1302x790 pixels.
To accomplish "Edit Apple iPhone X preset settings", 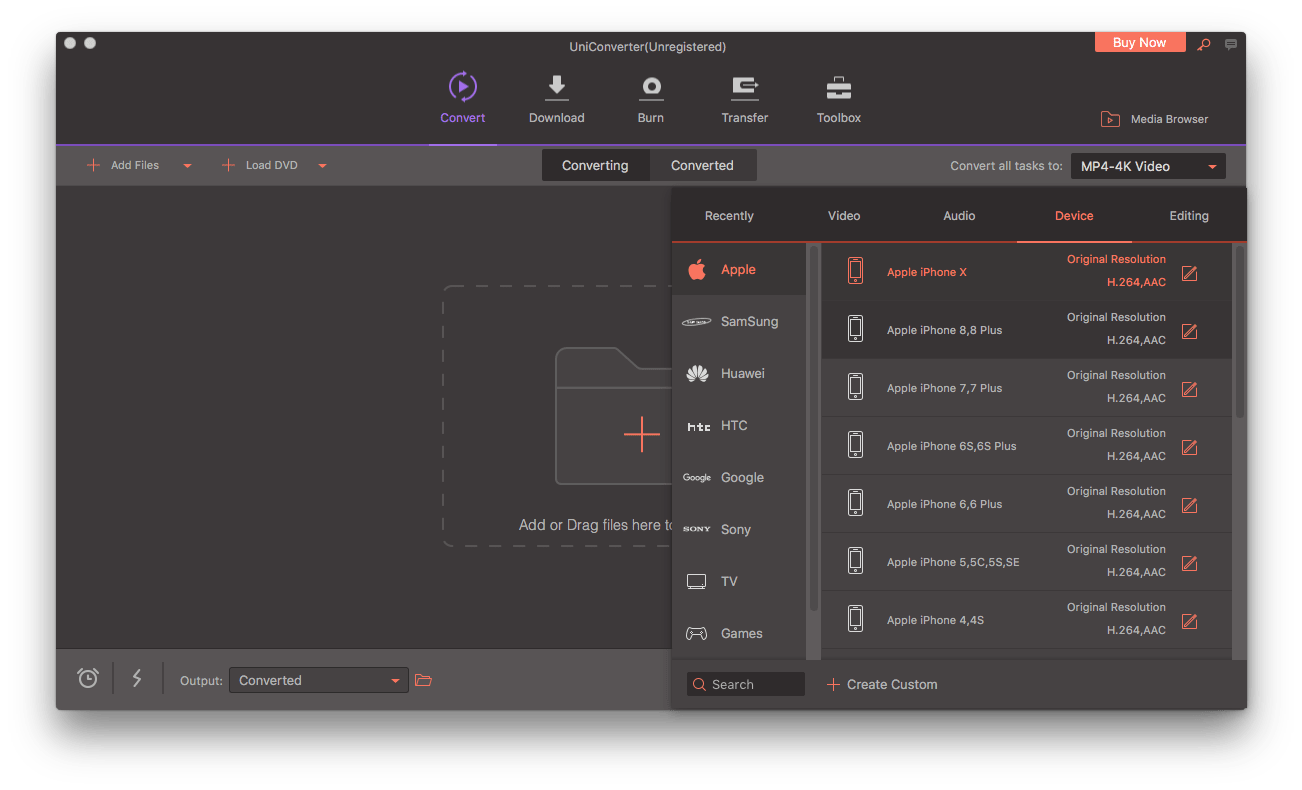I will pyautogui.click(x=1189, y=273).
